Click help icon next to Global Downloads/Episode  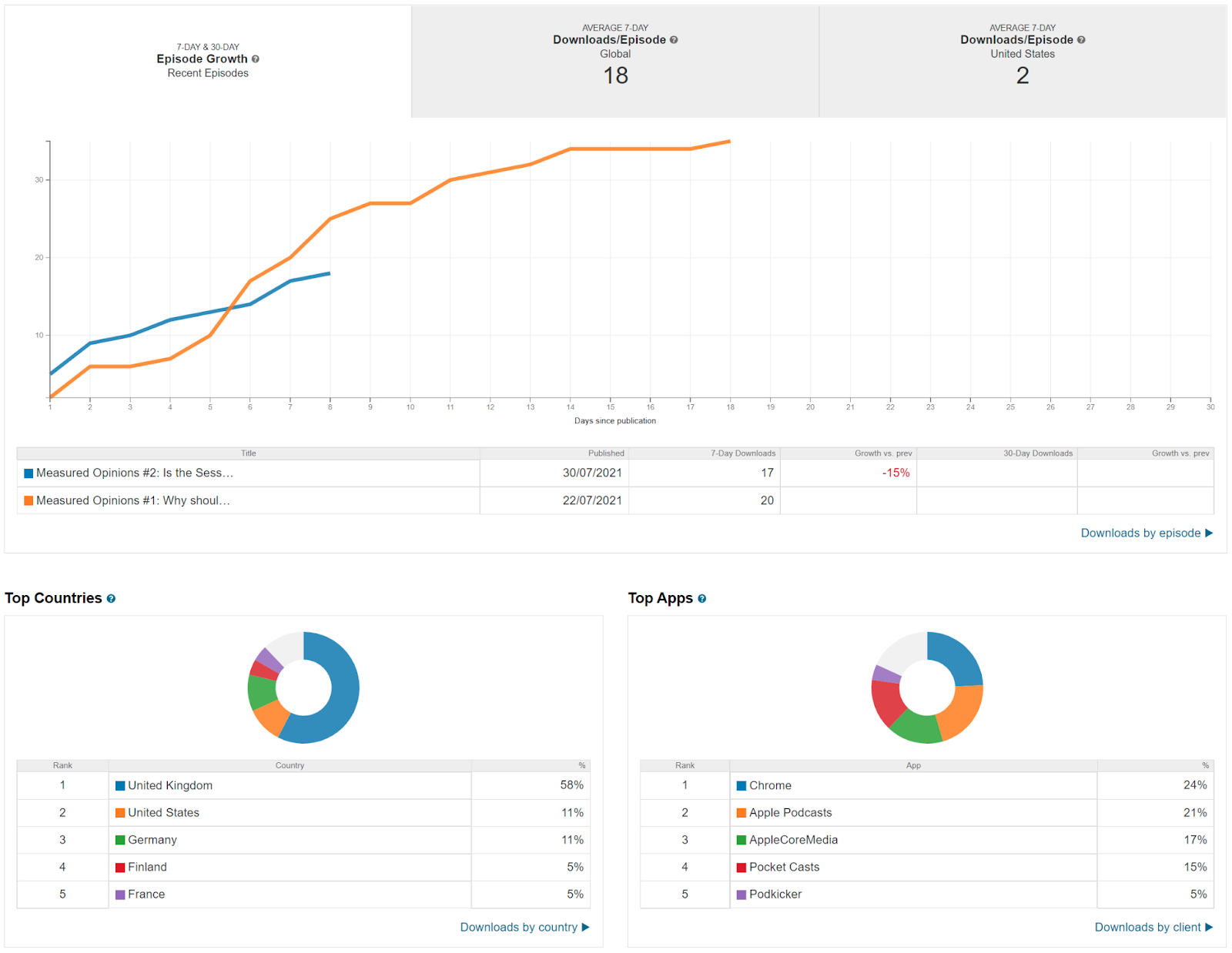[674, 40]
